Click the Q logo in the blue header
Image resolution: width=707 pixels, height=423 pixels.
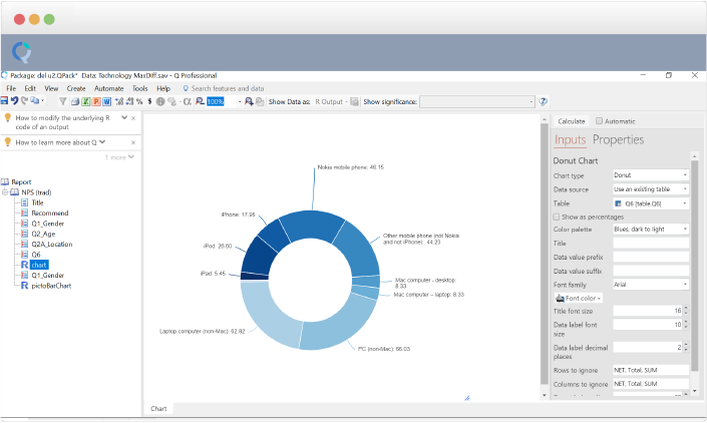tap(22, 52)
